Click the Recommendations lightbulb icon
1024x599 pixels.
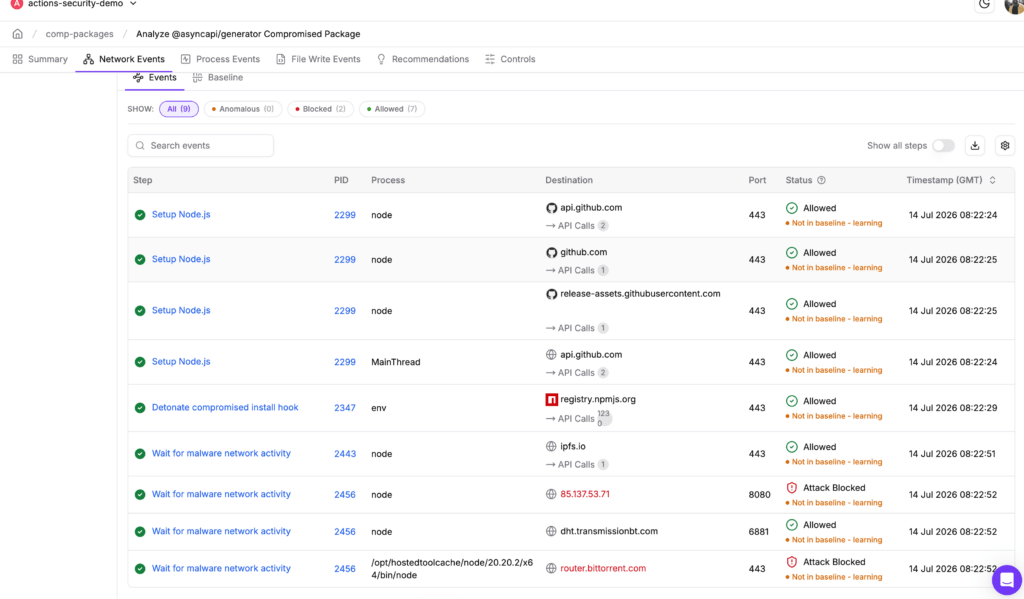(x=381, y=59)
